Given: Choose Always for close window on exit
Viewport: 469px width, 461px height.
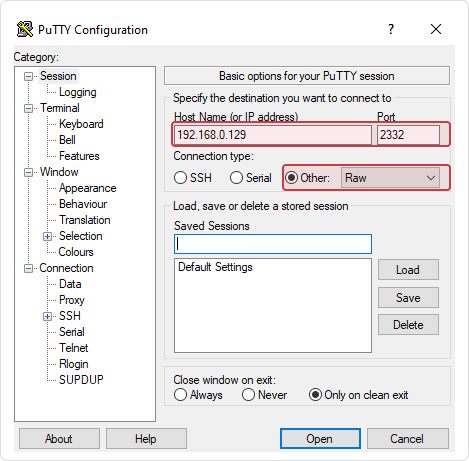Looking at the screenshot, I should [180, 395].
